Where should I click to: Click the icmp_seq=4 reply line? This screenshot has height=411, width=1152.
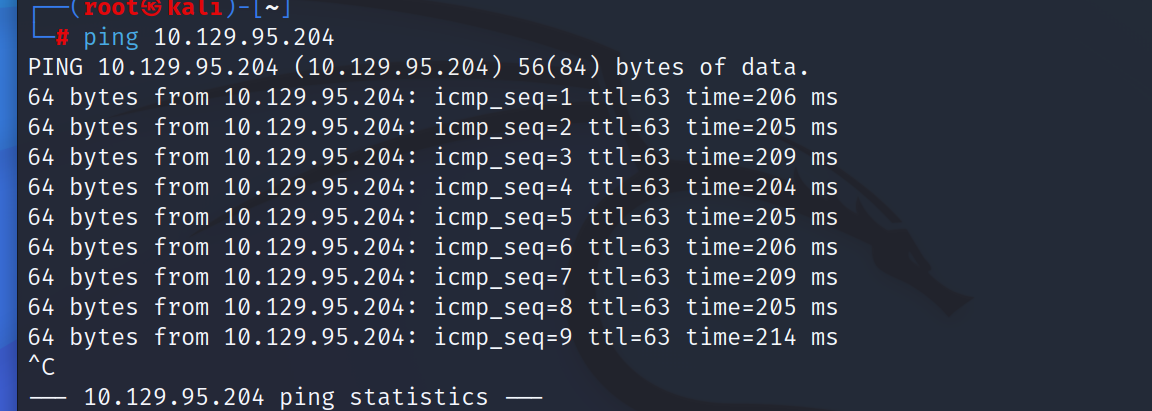point(433,187)
